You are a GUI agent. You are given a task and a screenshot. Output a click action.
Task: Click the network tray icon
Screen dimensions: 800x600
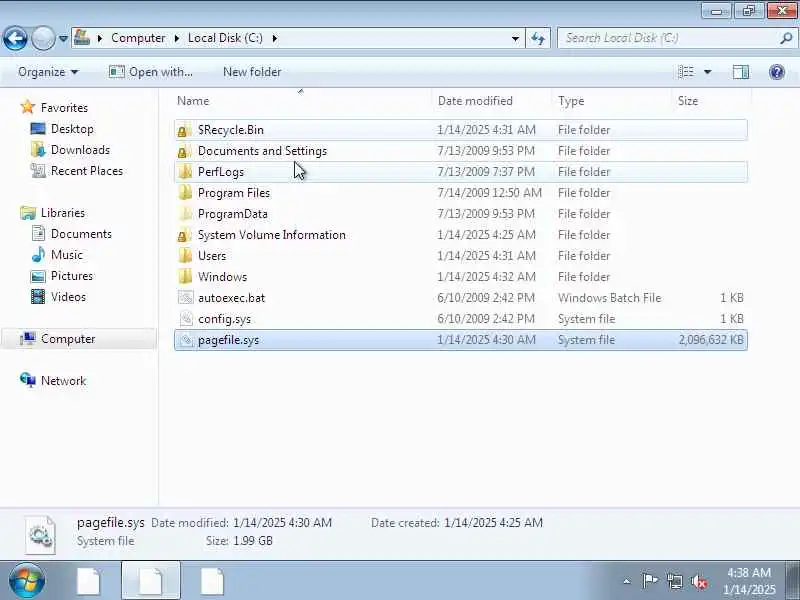[674, 581]
